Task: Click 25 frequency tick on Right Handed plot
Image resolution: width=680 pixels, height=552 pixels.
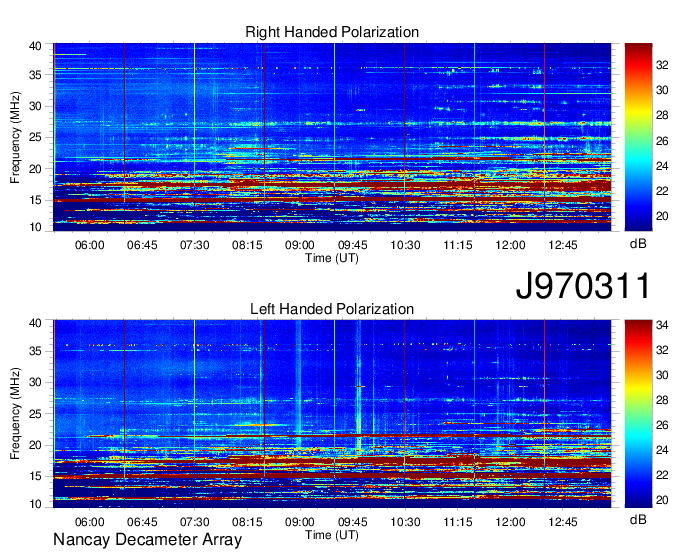Action: coord(35,137)
